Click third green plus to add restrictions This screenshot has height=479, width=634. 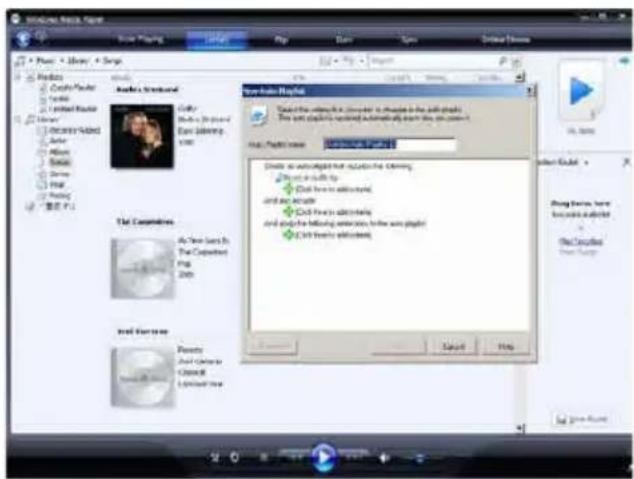click(x=288, y=234)
